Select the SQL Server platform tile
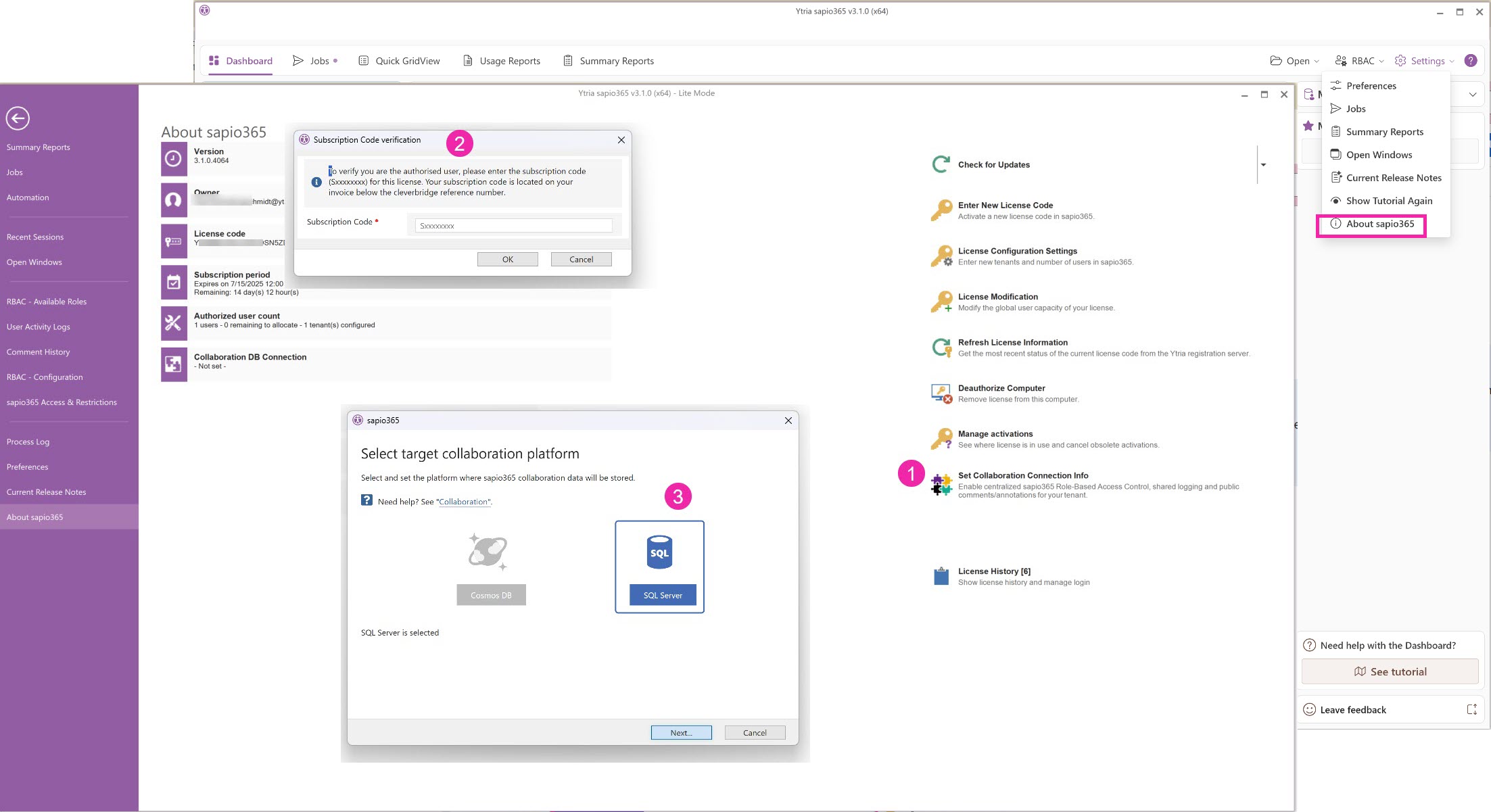The width and height of the screenshot is (1491, 812). [659, 565]
